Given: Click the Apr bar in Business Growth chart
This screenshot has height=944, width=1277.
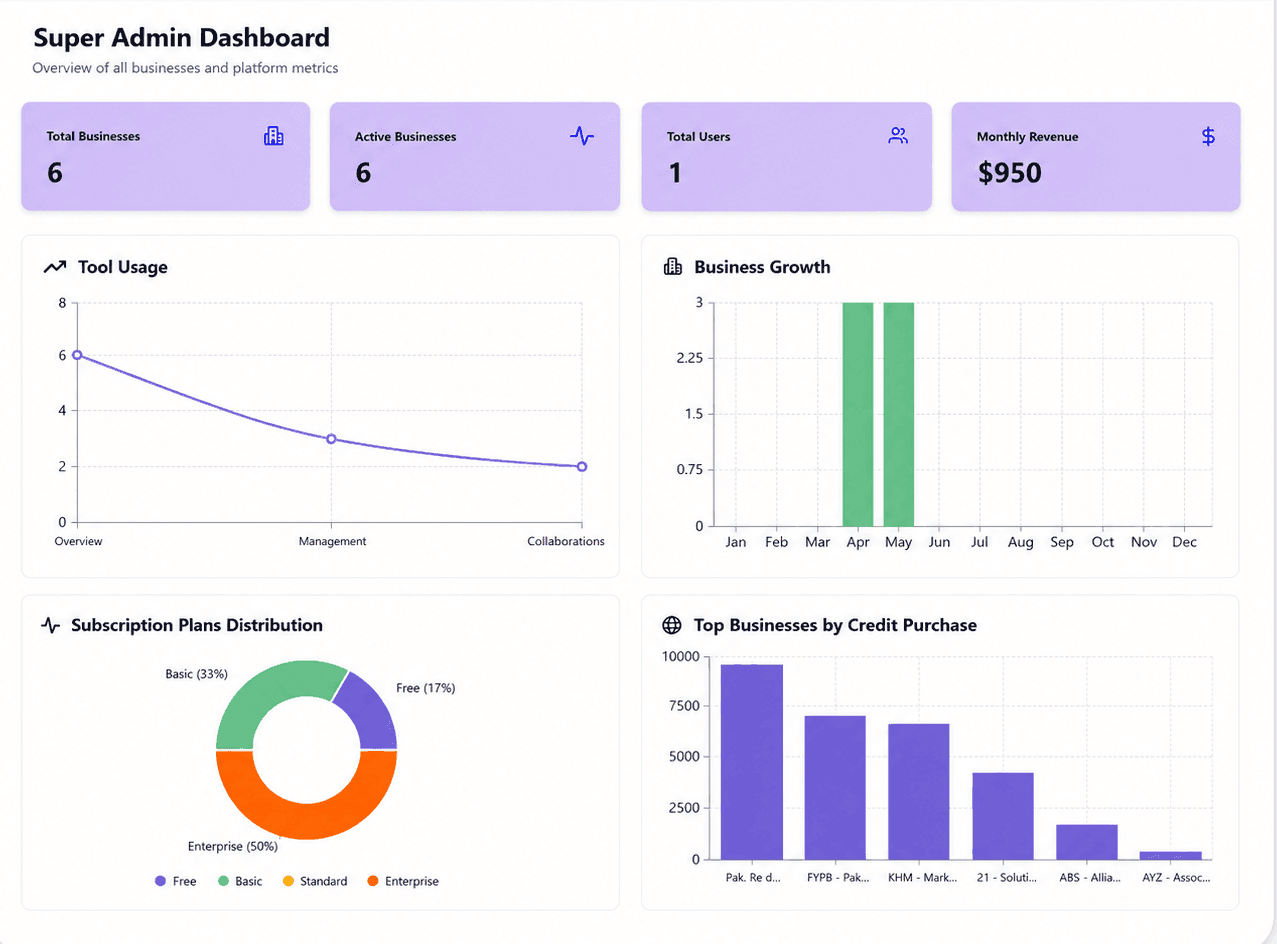Looking at the screenshot, I should [858, 414].
